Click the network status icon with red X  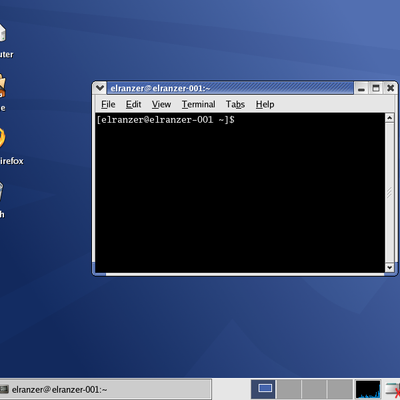point(393,390)
